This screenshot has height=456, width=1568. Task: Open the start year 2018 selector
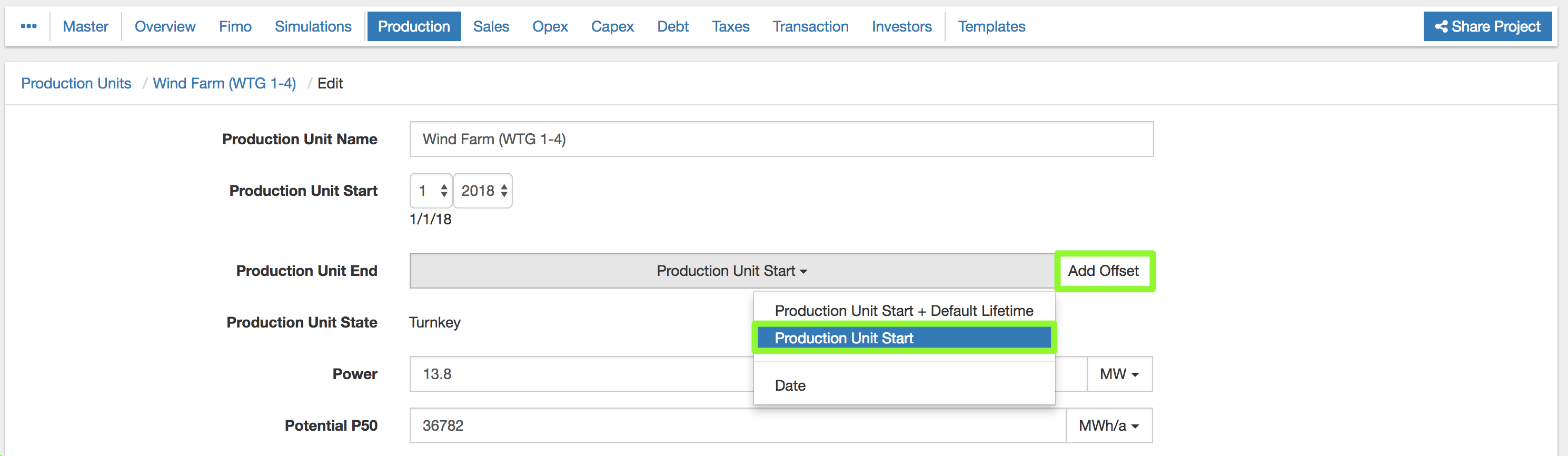[x=483, y=191]
